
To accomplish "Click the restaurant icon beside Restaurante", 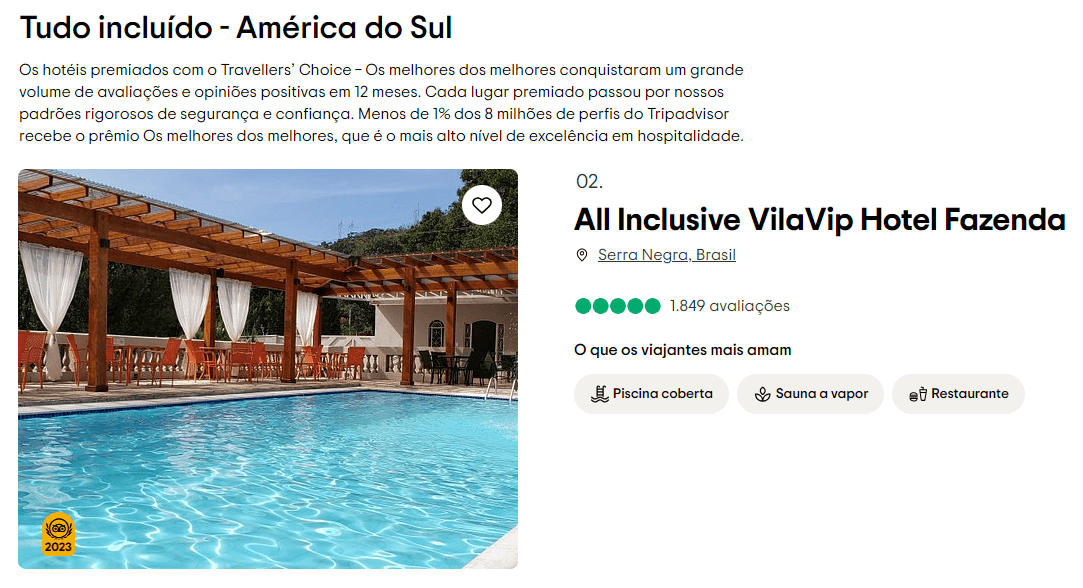I will pos(917,394).
